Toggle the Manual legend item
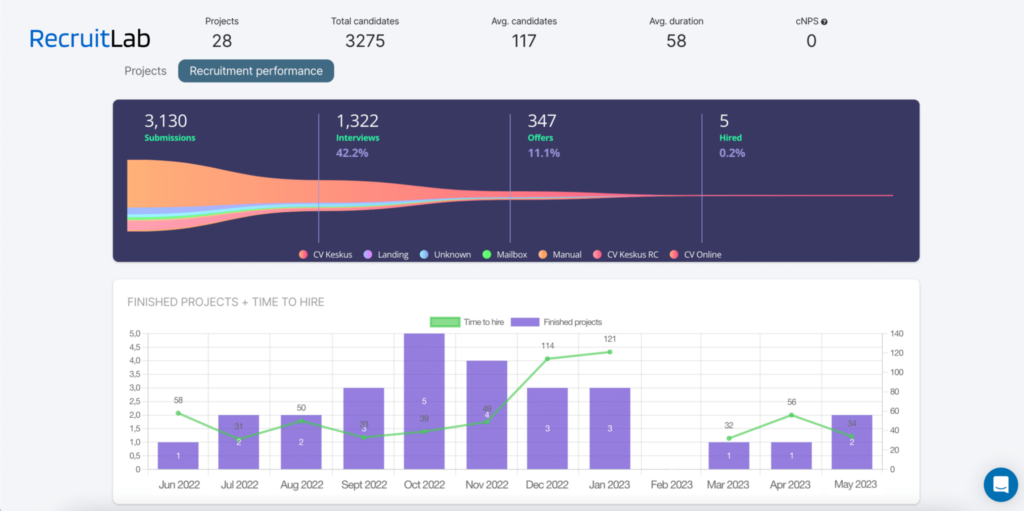1024x511 pixels. point(560,254)
